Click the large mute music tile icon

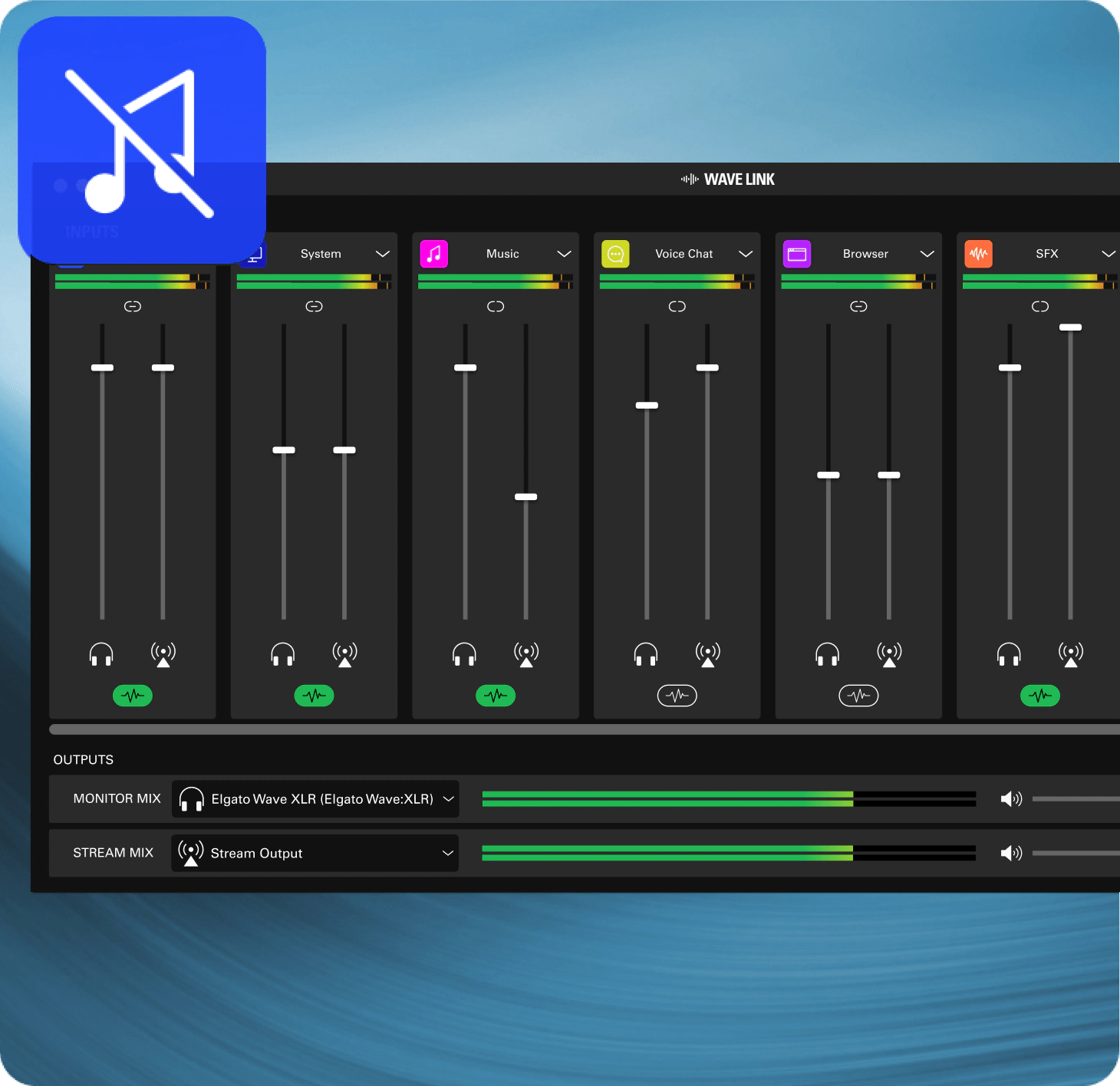tap(142, 140)
